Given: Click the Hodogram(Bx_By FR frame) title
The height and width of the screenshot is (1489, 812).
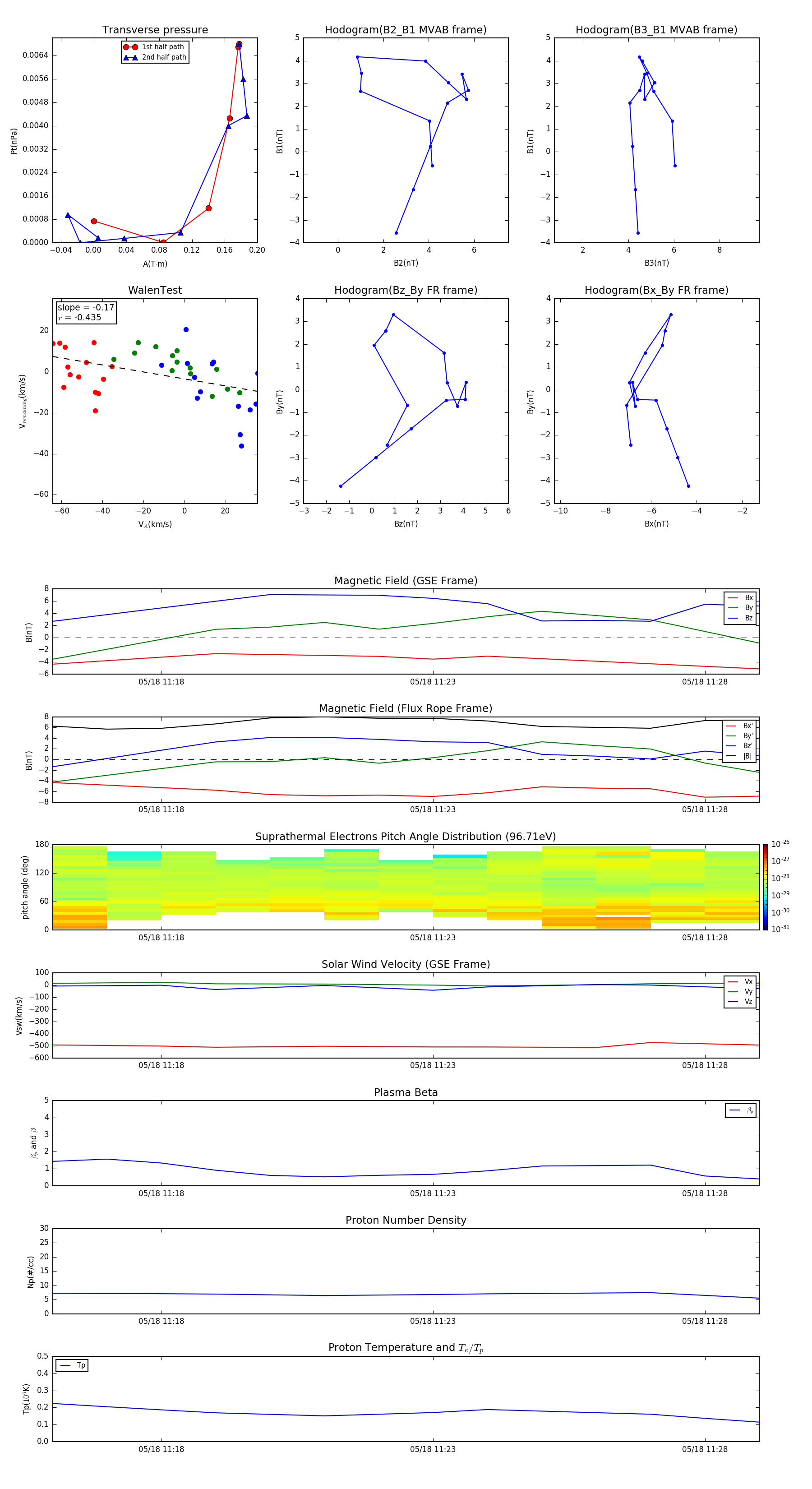Looking at the screenshot, I should pos(656,290).
